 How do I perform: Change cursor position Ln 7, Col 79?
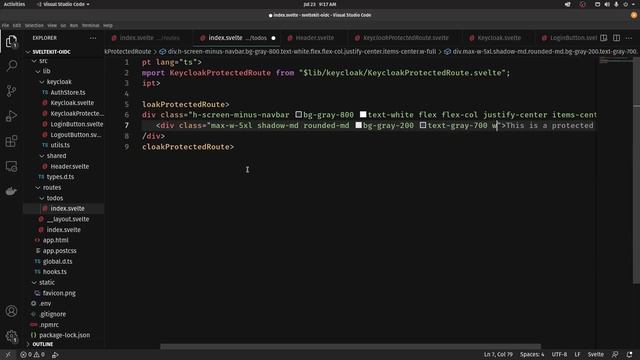(x=498, y=355)
